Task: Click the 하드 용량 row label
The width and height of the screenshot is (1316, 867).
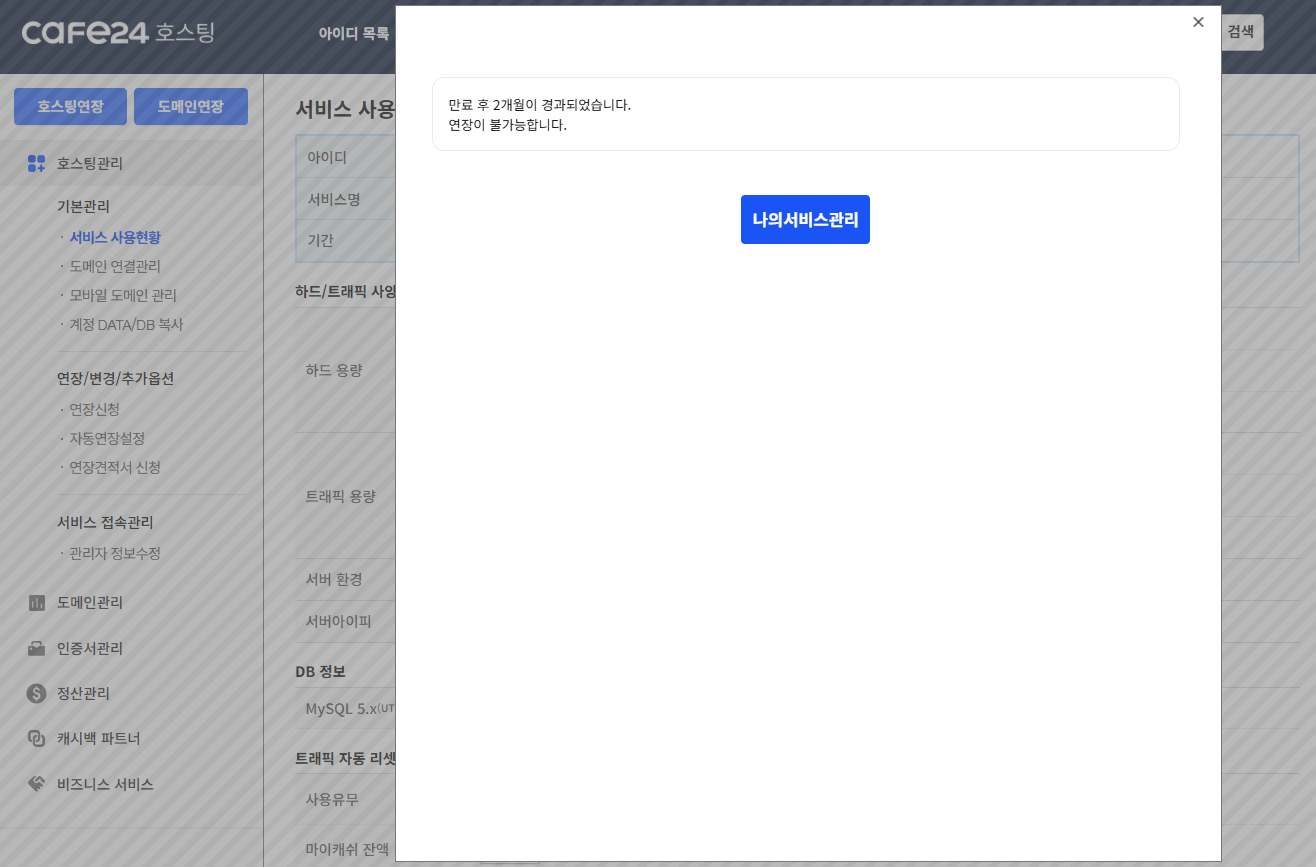Action: (x=334, y=370)
